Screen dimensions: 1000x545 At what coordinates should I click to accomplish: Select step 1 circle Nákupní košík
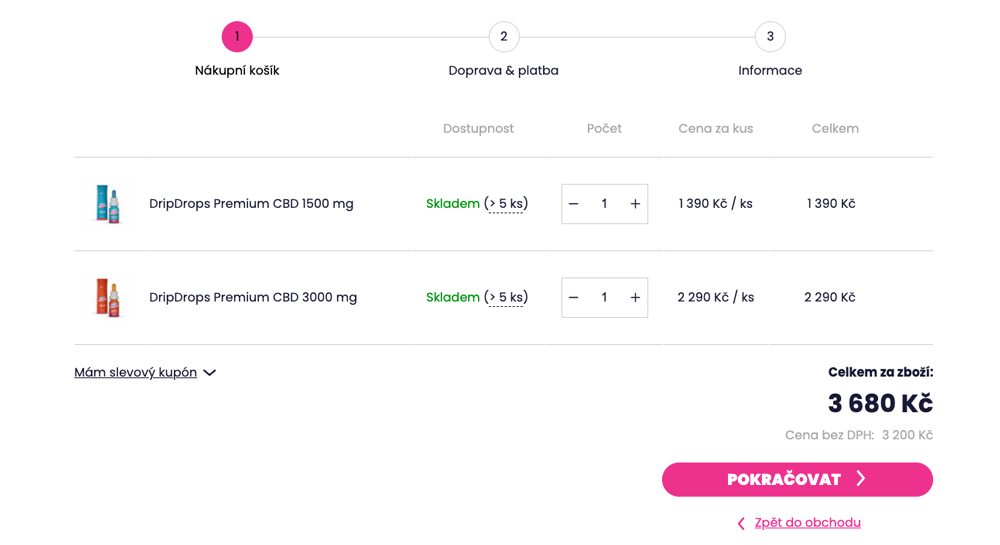pyautogui.click(x=237, y=37)
